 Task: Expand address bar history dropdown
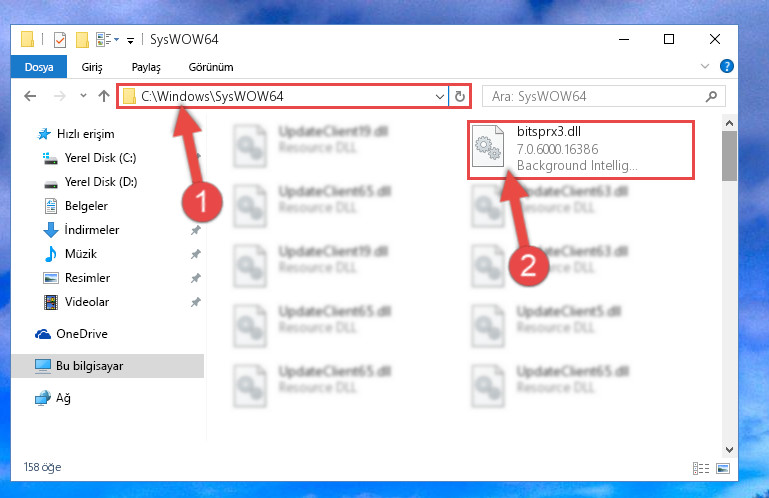(x=440, y=97)
